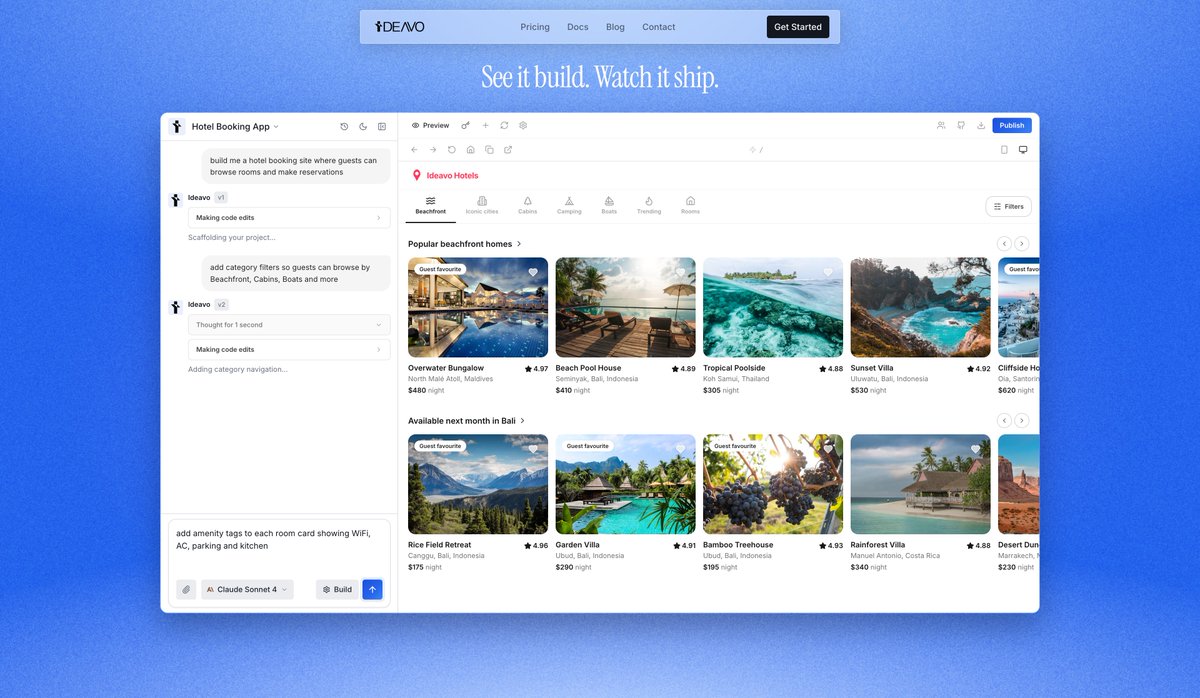Focus the prompt text input box
This screenshot has height=698, width=1200.
pos(279,546)
